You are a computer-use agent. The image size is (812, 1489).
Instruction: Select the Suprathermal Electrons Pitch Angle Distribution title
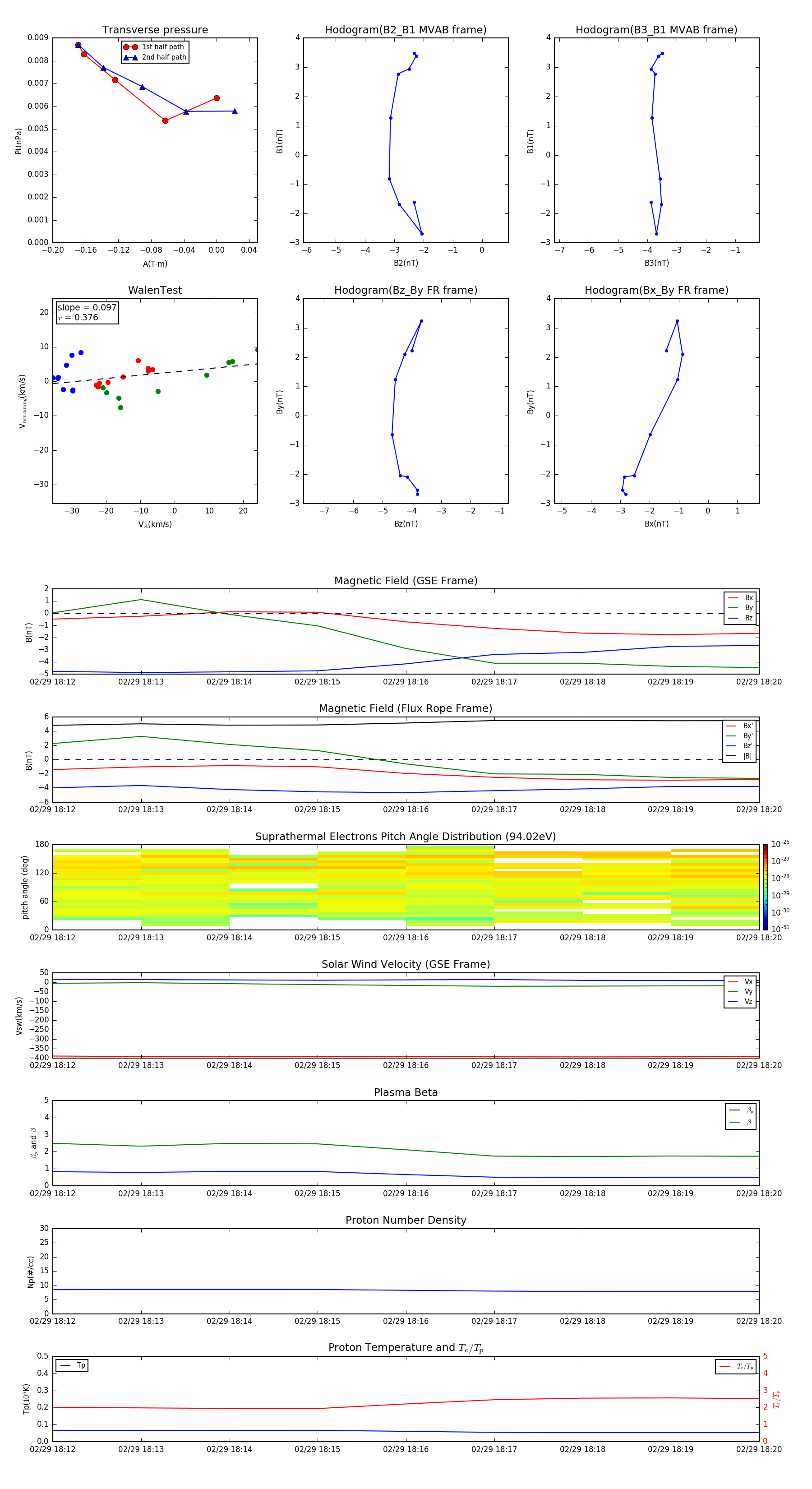coord(406,837)
